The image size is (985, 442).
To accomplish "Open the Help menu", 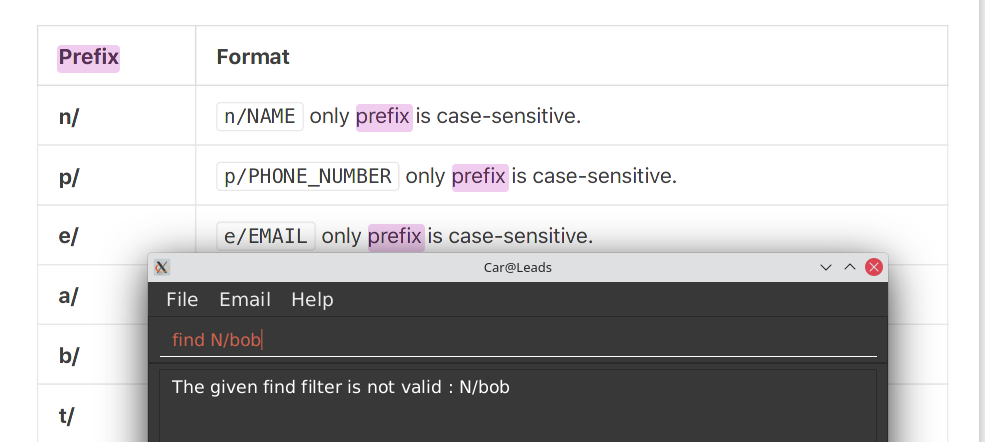I will point(312,299).
